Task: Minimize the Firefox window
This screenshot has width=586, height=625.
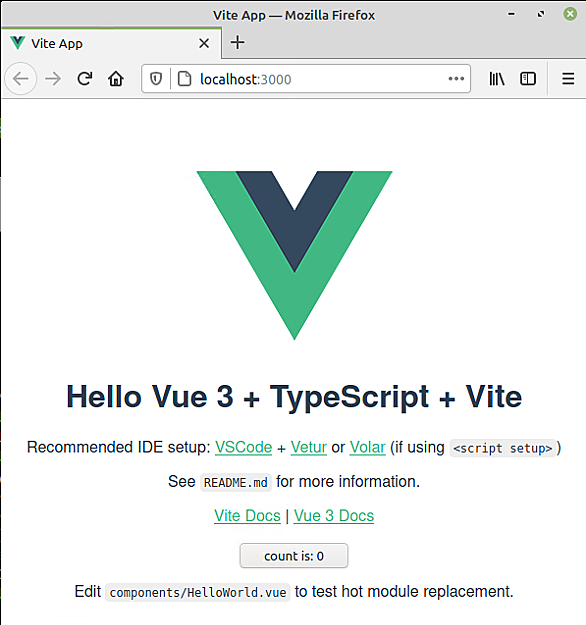Action: [511, 14]
